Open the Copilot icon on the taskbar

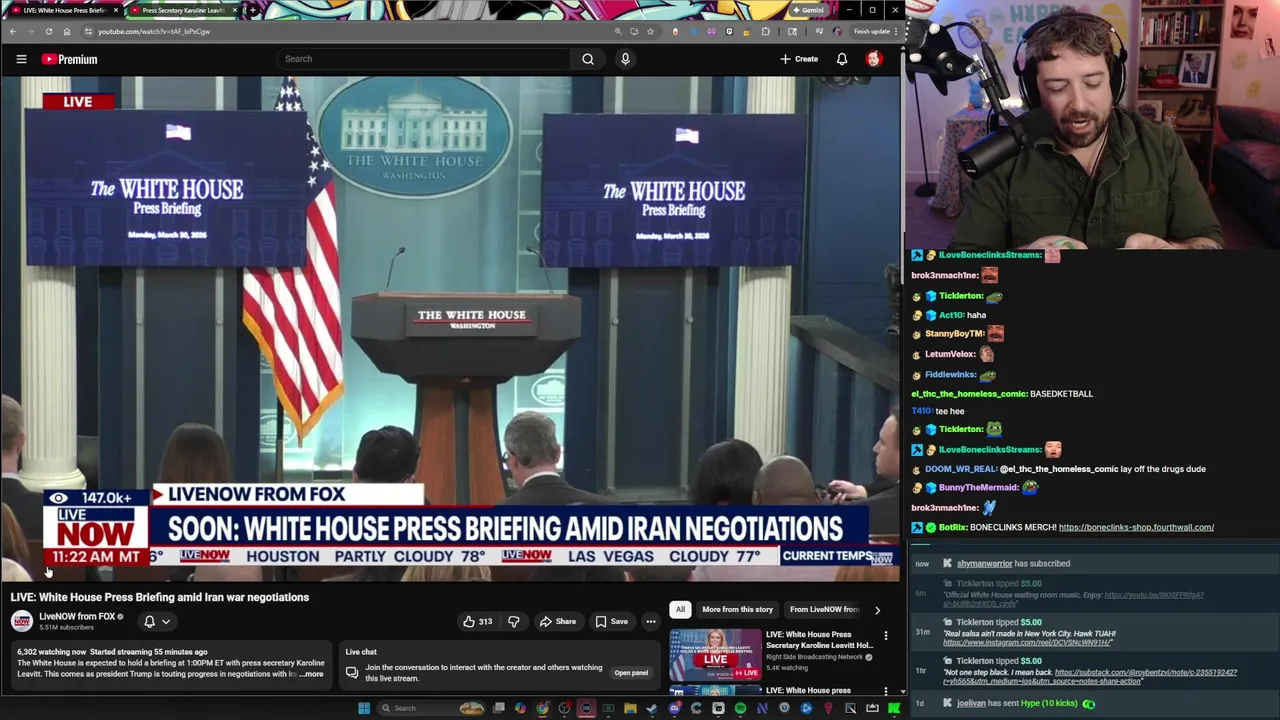[x=520, y=708]
